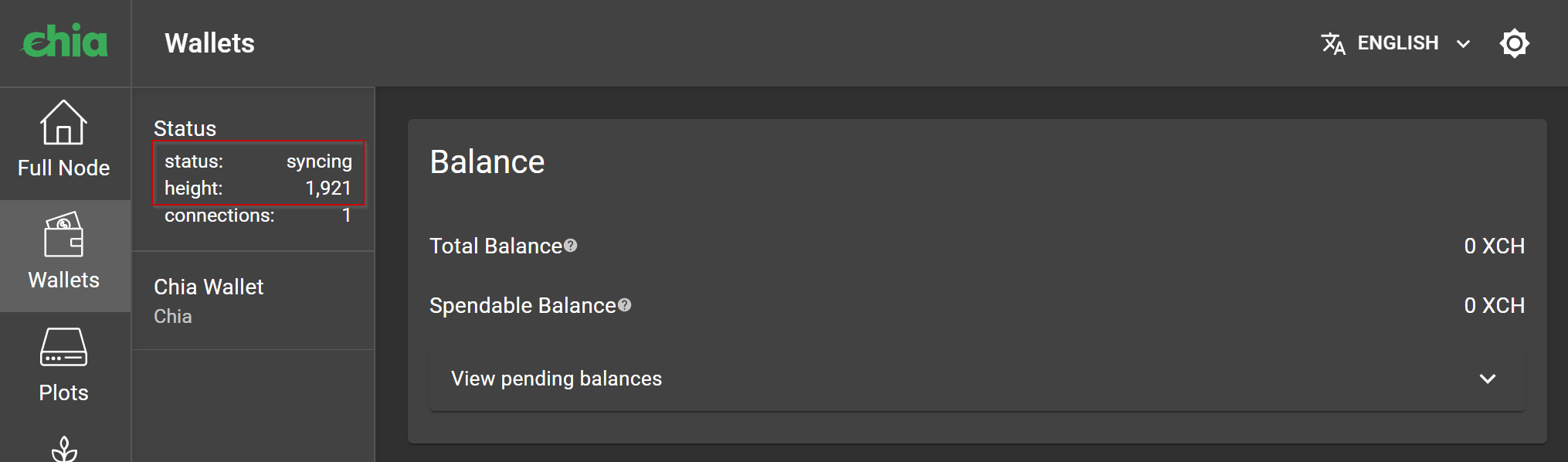Click the Spendable Balance help icon
This screenshot has width=1568, height=462.
click(x=625, y=305)
